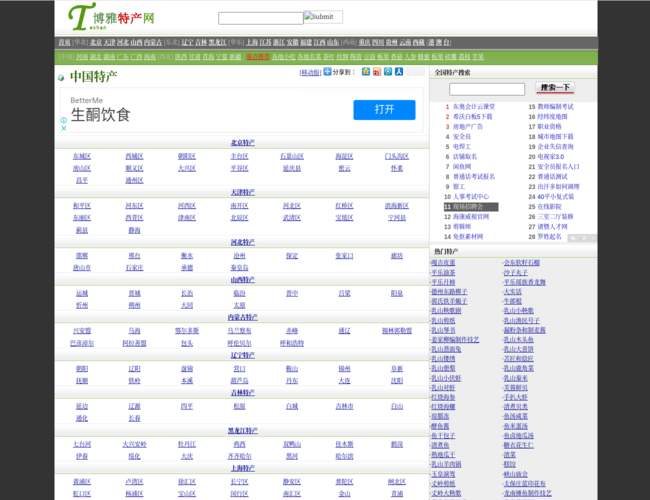
Task: Focus the top header search text box
Action: tap(260, 18)
